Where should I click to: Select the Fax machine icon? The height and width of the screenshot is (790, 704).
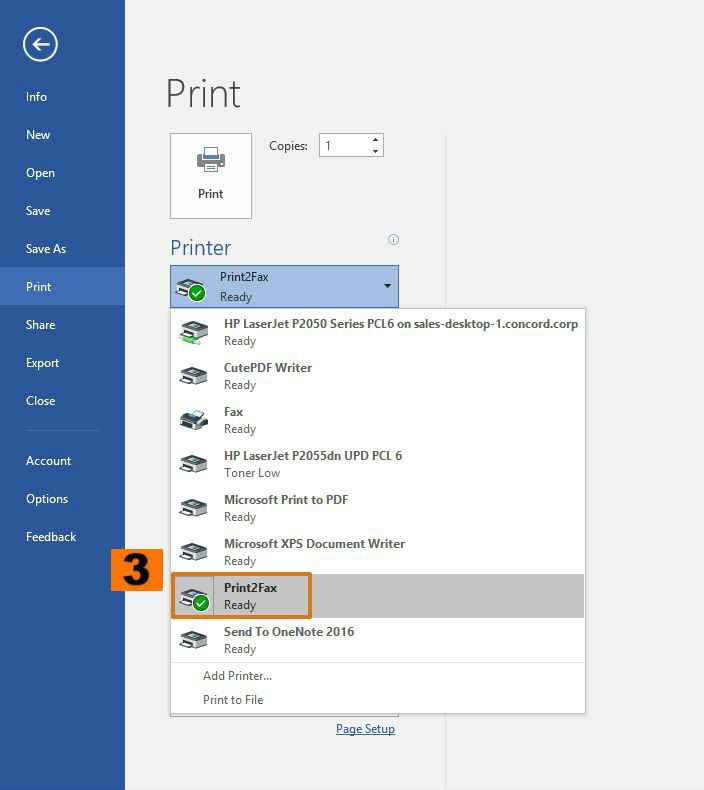point(193,420)
